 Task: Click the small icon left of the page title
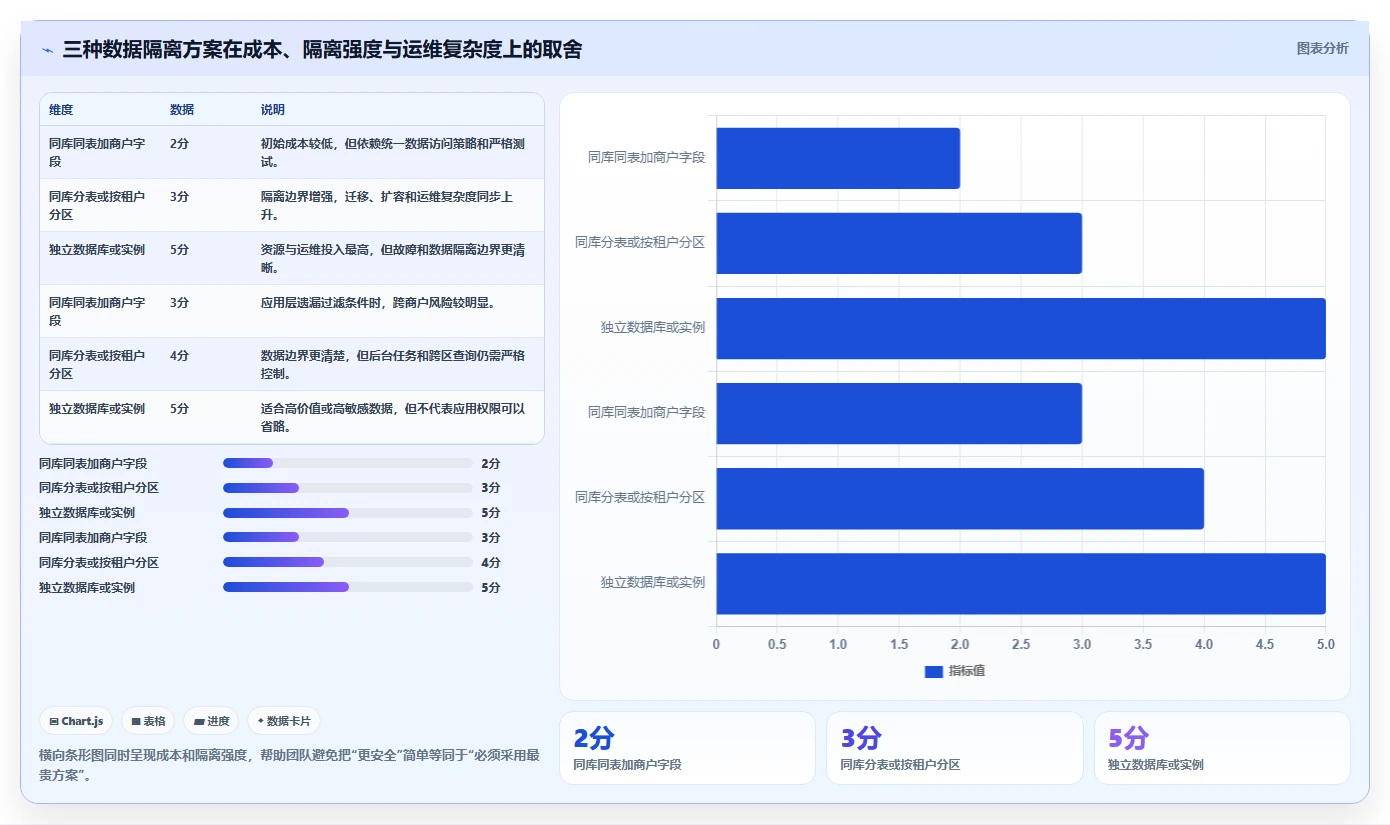point(47,49)
